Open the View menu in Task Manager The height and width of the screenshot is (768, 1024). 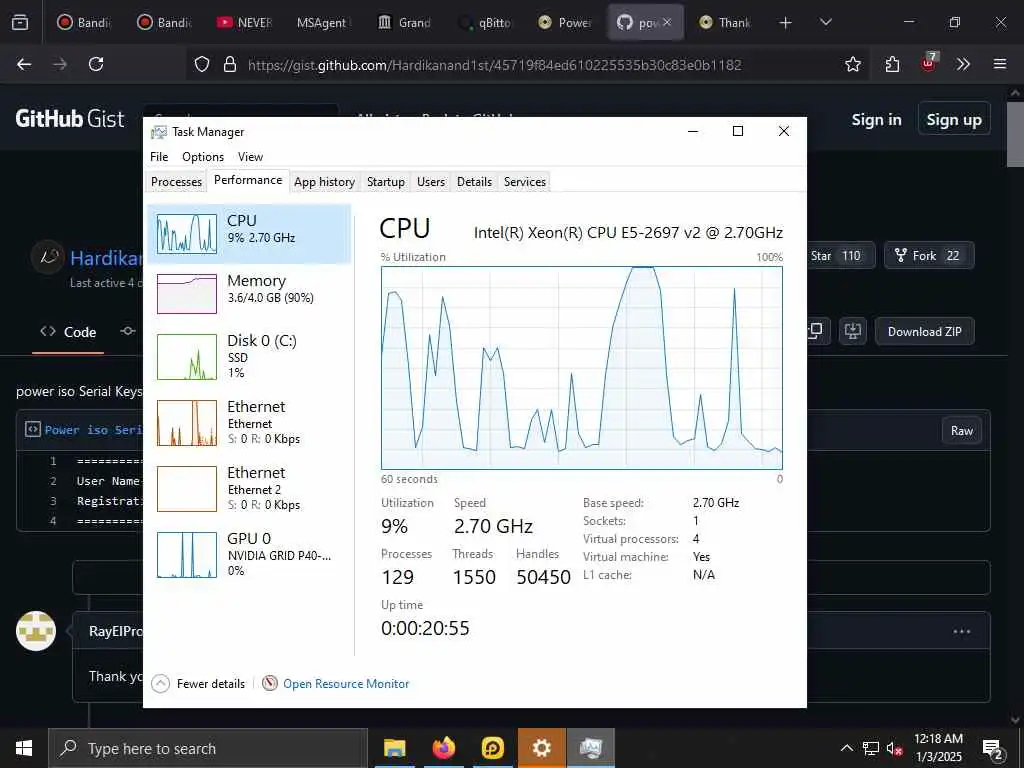coord(250,157)
